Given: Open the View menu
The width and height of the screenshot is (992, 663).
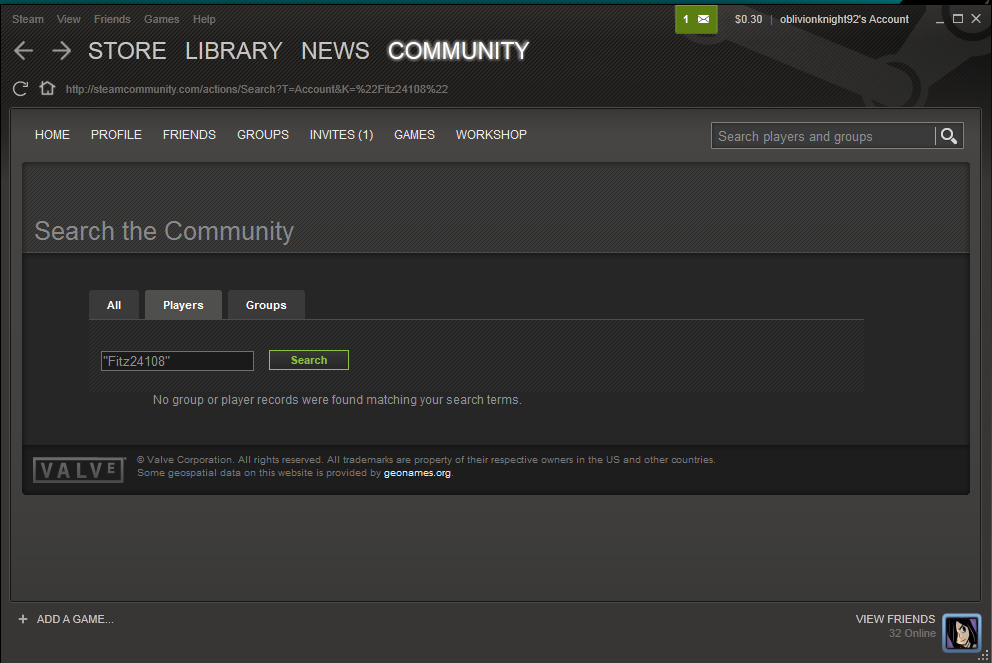Looking at the screenshot, I should (x=68, y=19).
